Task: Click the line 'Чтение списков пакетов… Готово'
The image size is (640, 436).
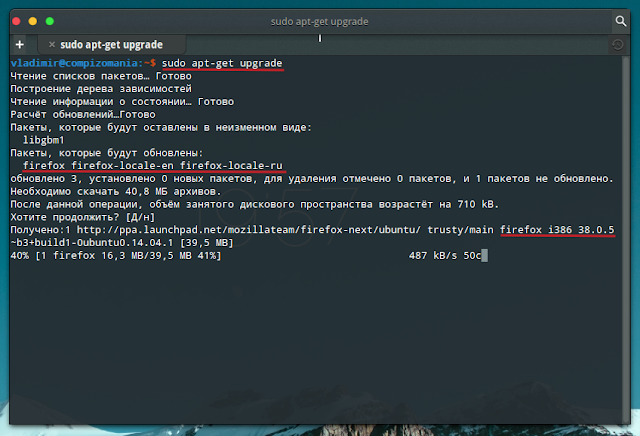Action: (x=101, y=76)
